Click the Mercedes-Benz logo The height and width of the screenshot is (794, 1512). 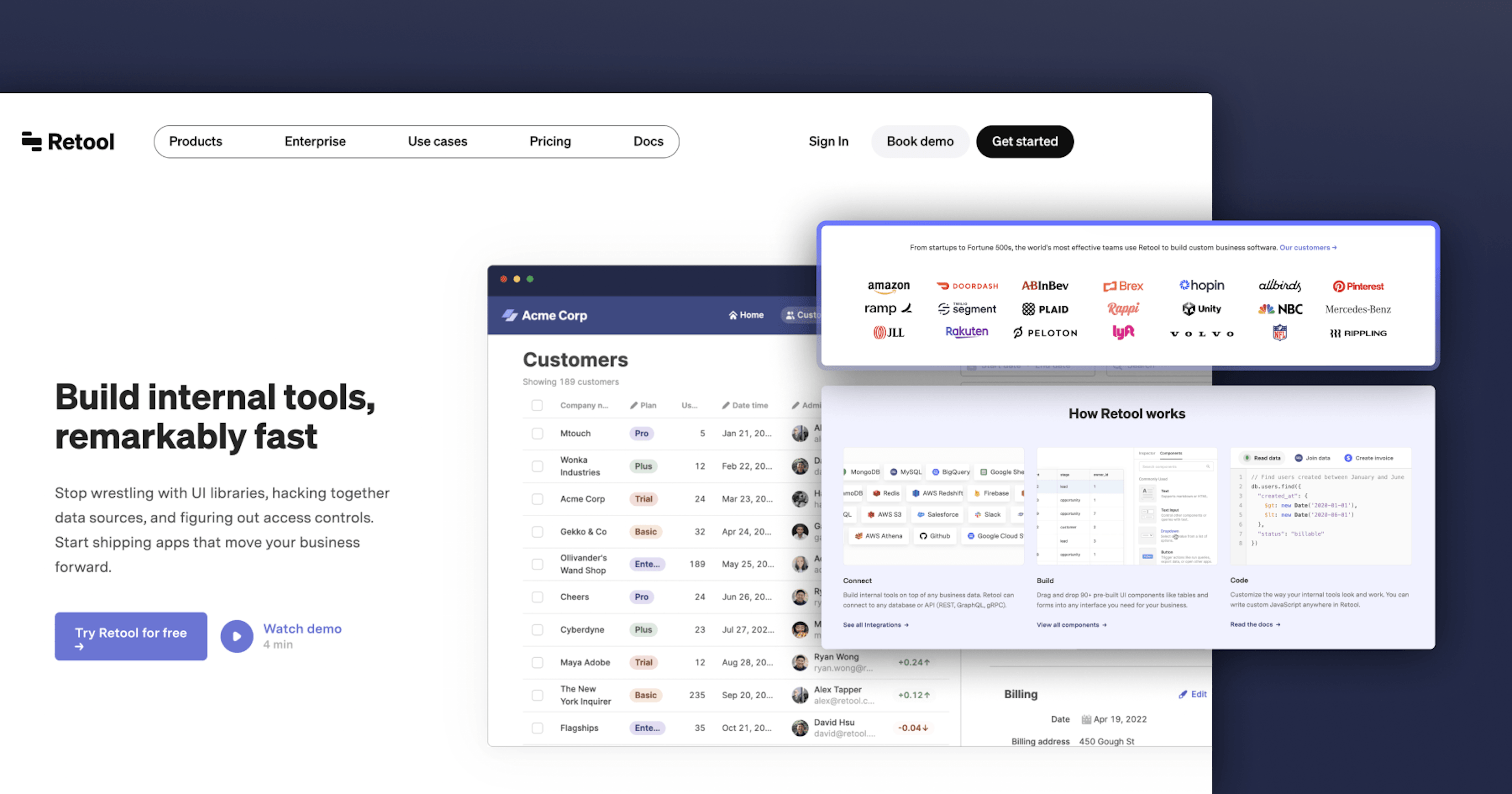pos(1358,309)
